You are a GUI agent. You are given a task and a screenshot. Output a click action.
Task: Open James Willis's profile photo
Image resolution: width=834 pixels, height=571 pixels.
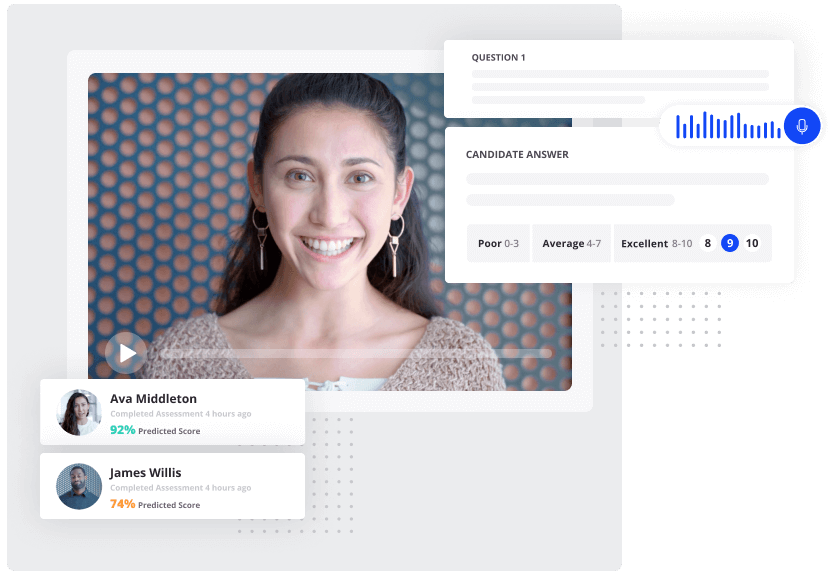tap(79, 486)
